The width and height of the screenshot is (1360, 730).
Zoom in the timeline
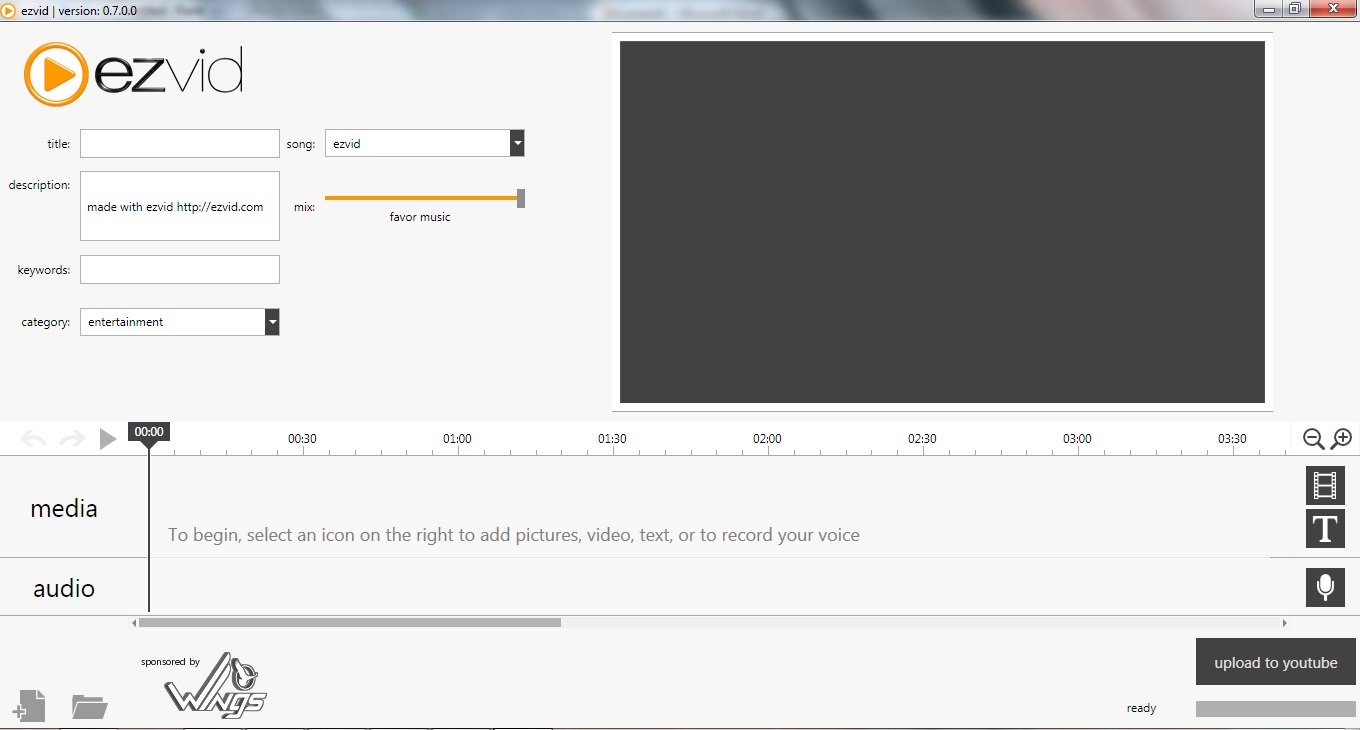(1342, 439)
